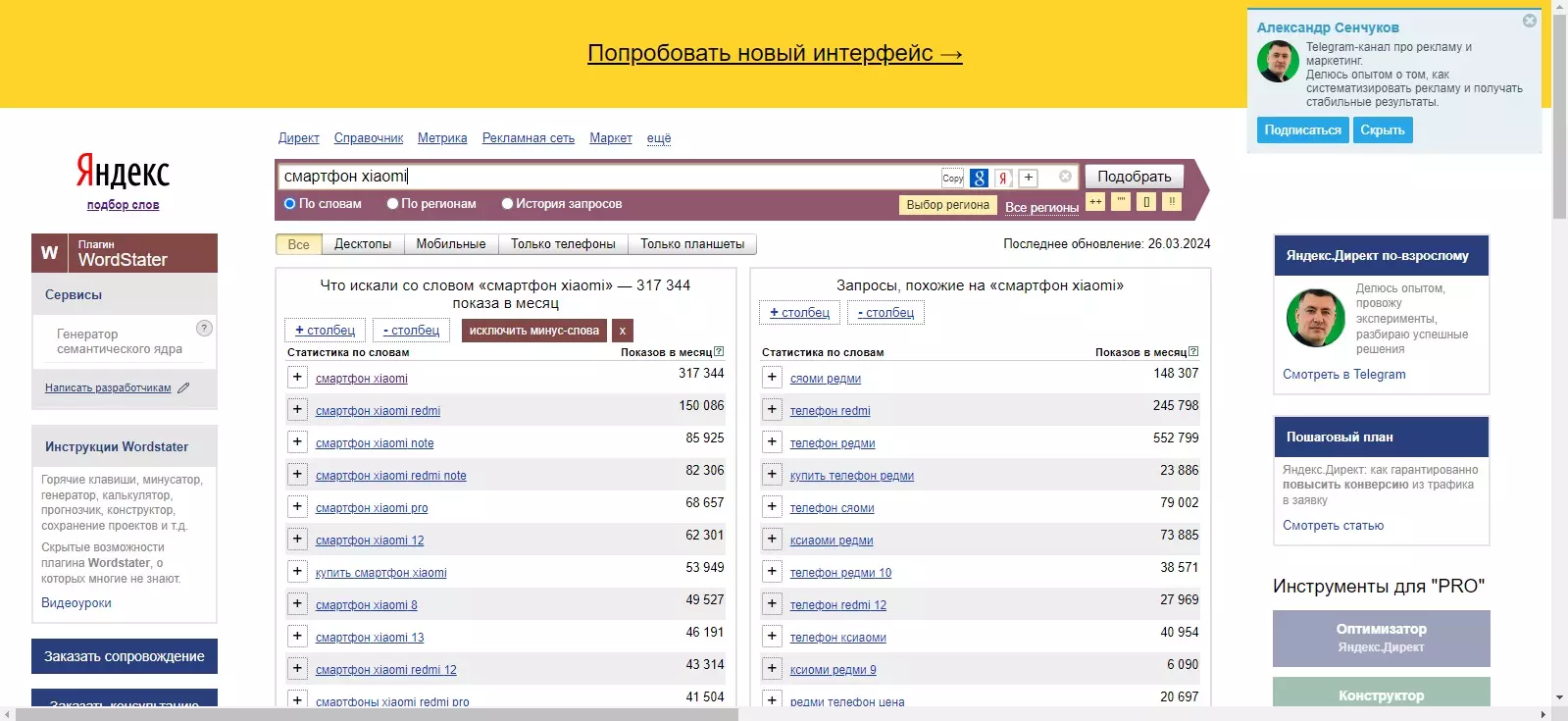Click the Подобрать button
1568x721 pixels.
(1135, 177)
